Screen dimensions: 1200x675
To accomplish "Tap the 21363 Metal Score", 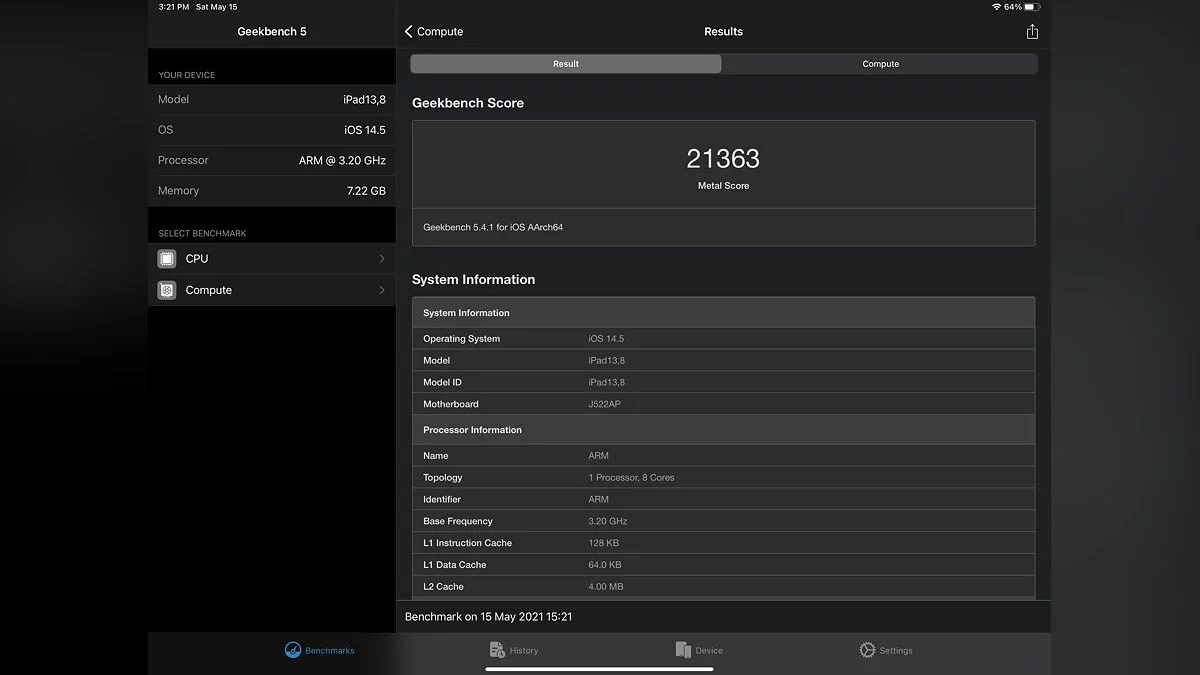I will coord(723,159).
